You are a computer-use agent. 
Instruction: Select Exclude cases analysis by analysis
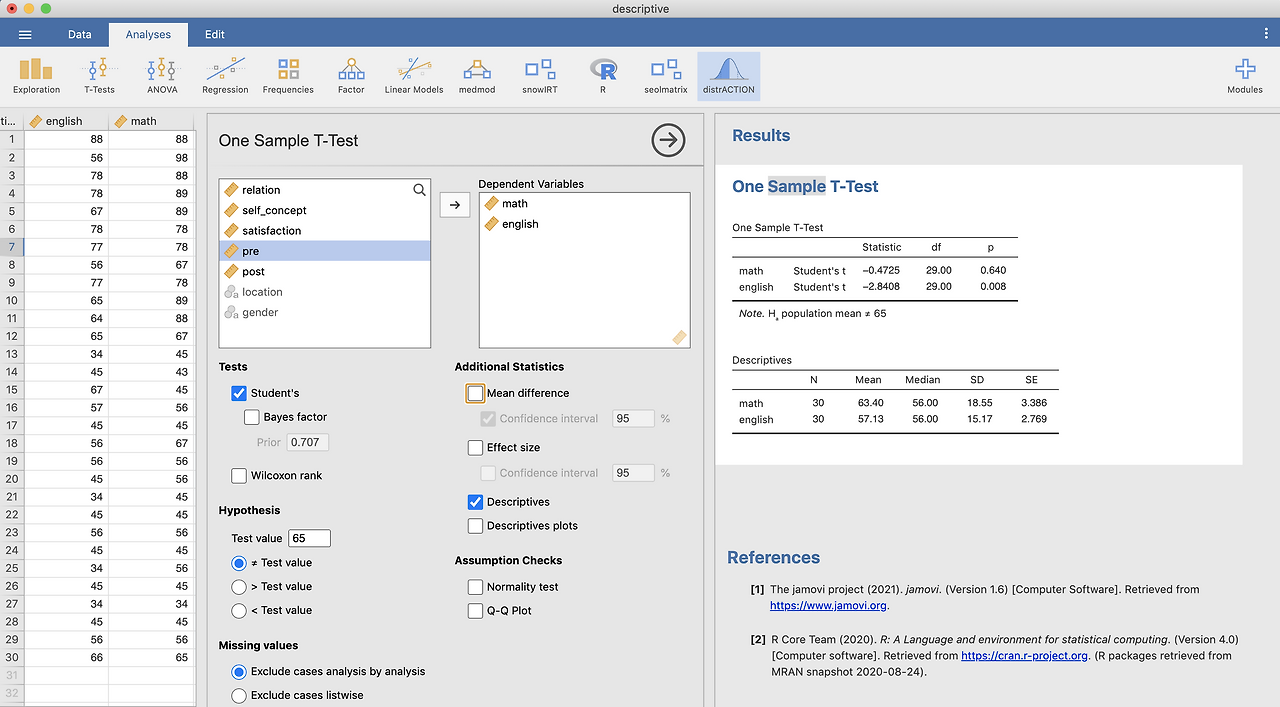click(x=239, y=672)
